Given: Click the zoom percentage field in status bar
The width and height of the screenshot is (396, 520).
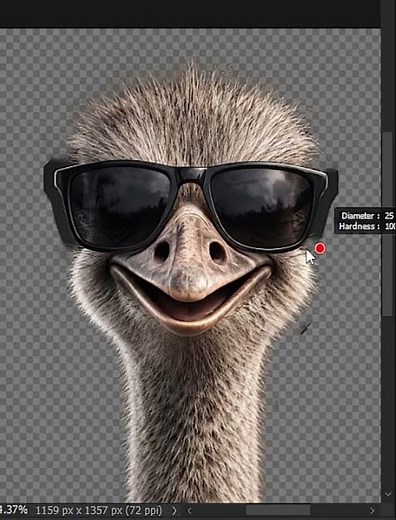Looking at the screenshot, I should (13, 510).
